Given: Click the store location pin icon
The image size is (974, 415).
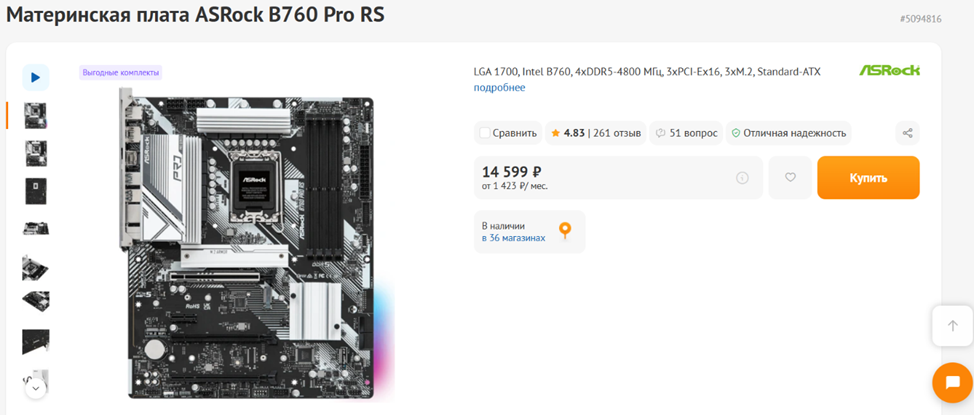Looking at the screenshot, I should pyautogui.click(x=565, y=231).
